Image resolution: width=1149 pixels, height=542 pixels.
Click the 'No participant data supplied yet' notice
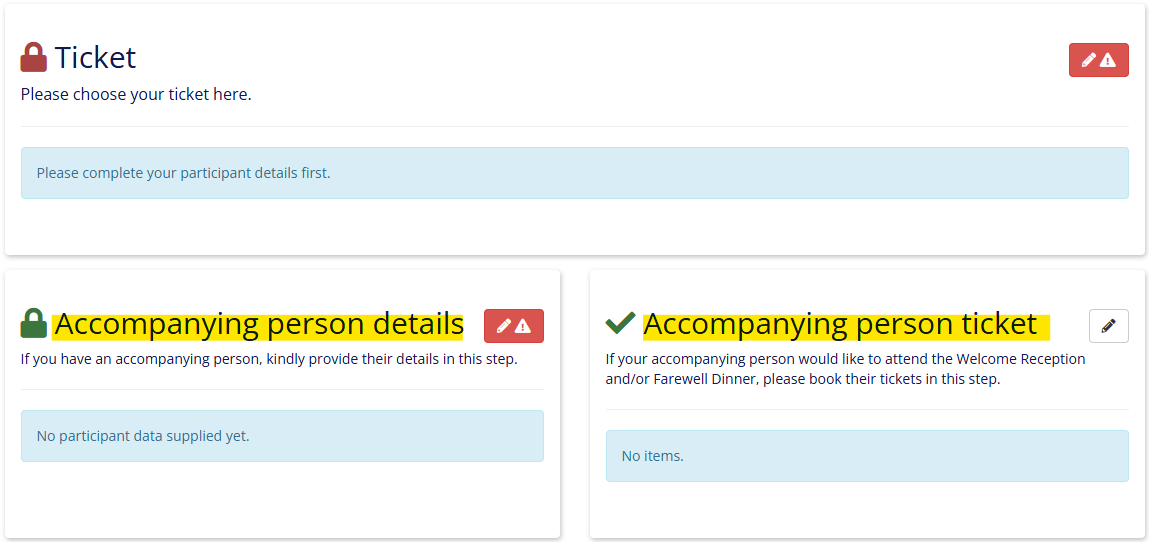pyautogui.click(x=282, y=436)
